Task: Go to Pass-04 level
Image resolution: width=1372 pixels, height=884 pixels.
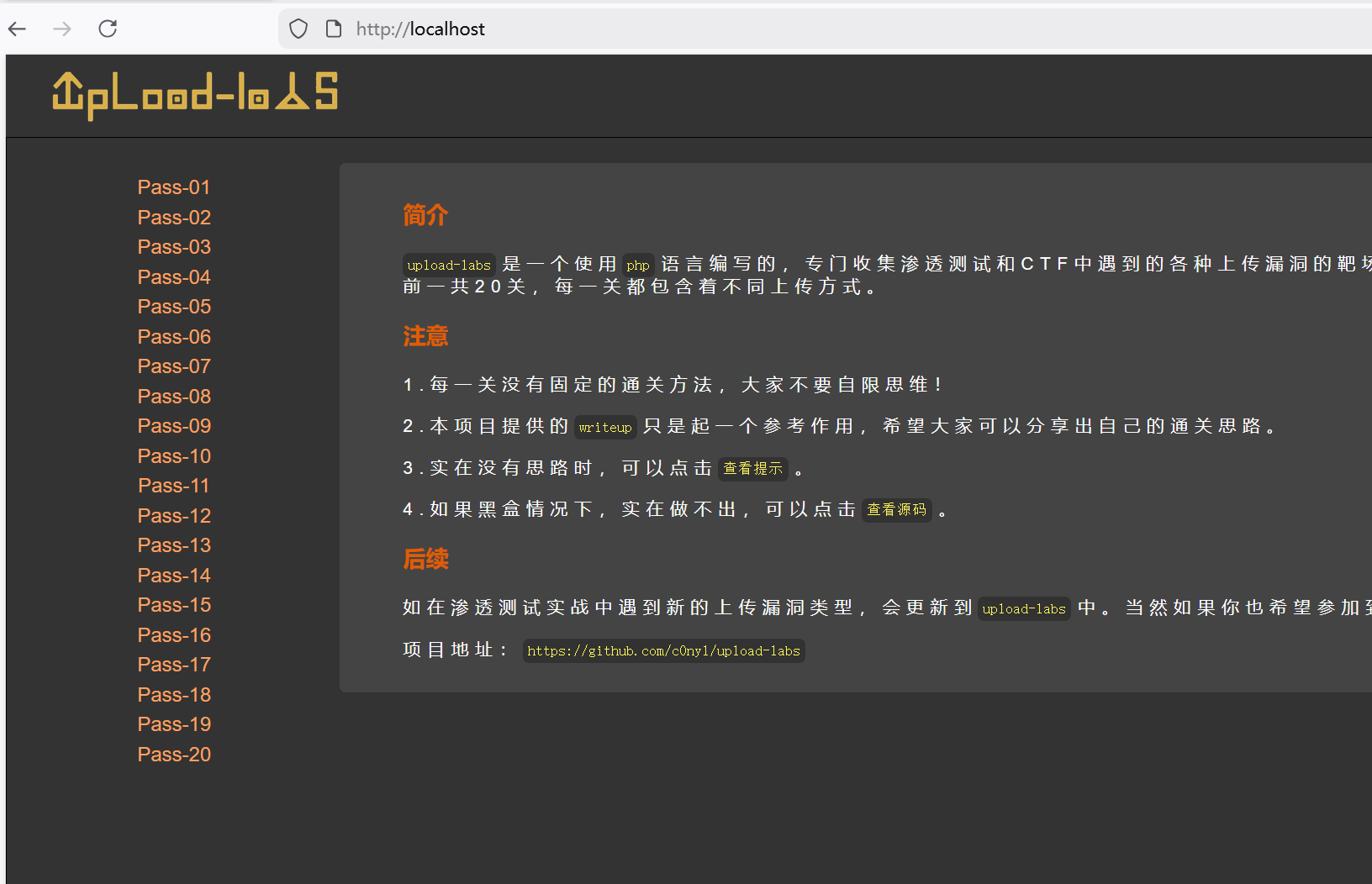Action: (x=174, y=277)
